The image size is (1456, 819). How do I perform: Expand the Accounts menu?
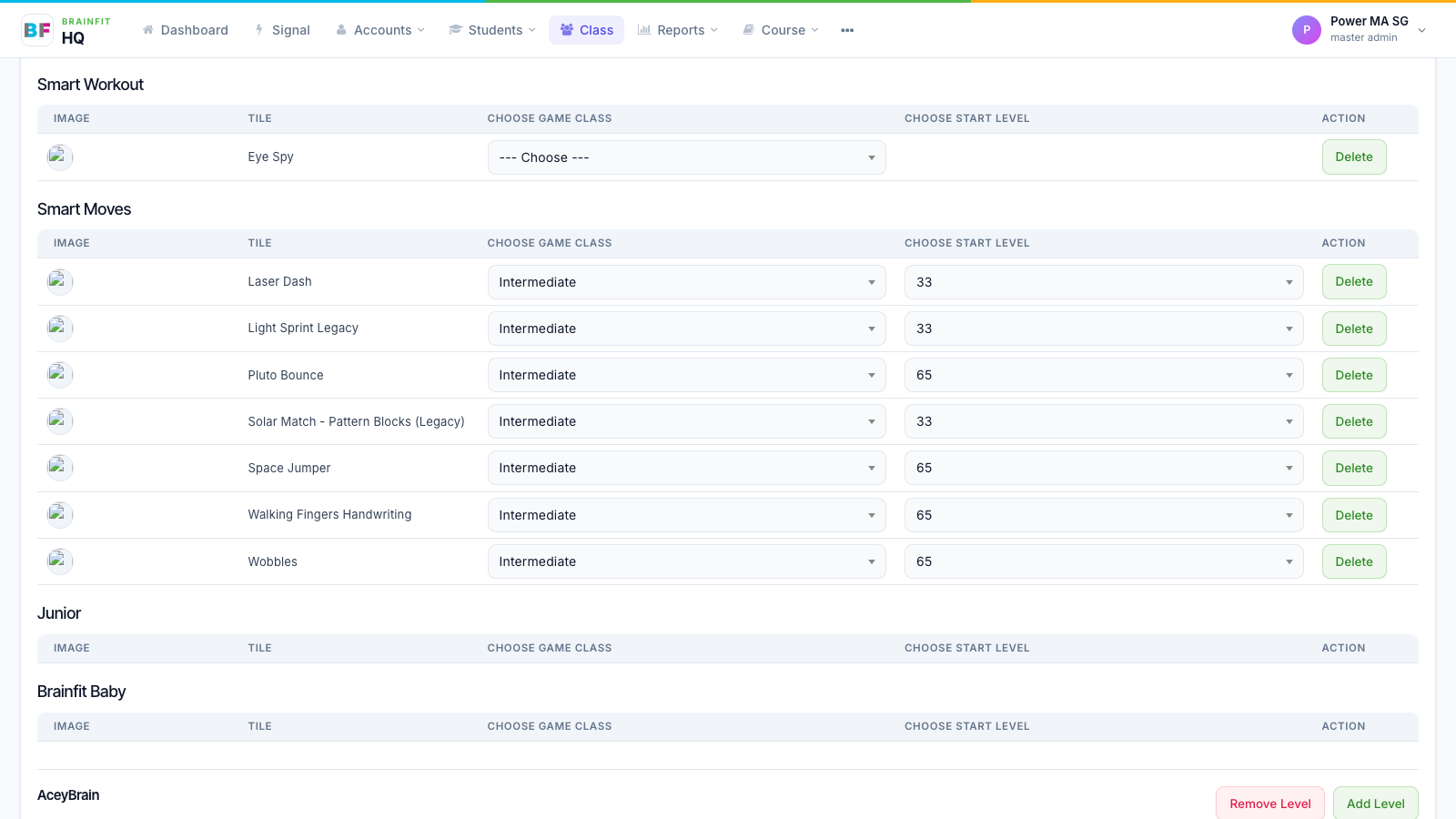coord(380,30)
